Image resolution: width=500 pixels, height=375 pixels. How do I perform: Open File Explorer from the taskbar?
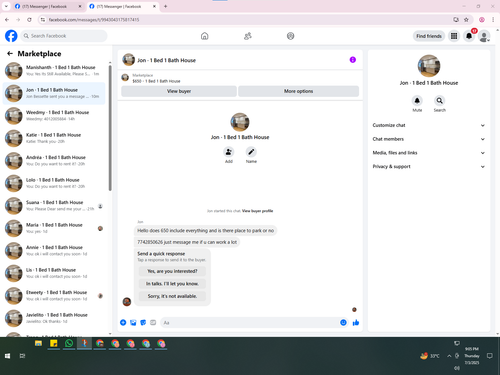click(38, 343)
